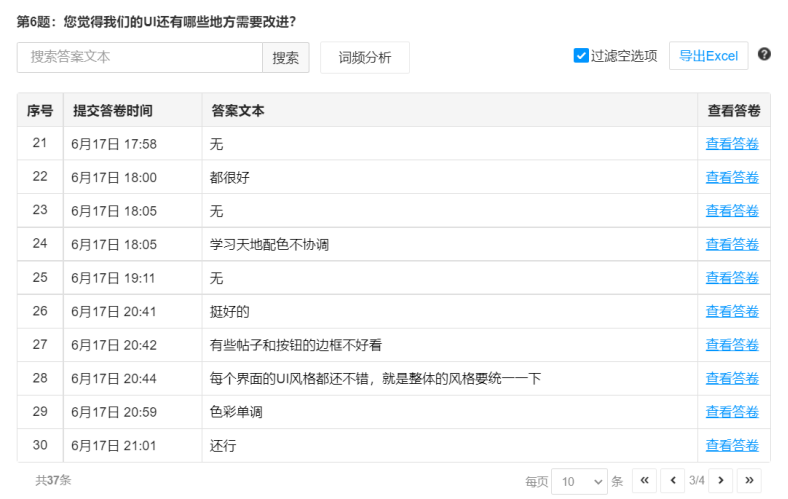
Task: Open 查看答卷 link for row 27
Action: pos(732,345)
